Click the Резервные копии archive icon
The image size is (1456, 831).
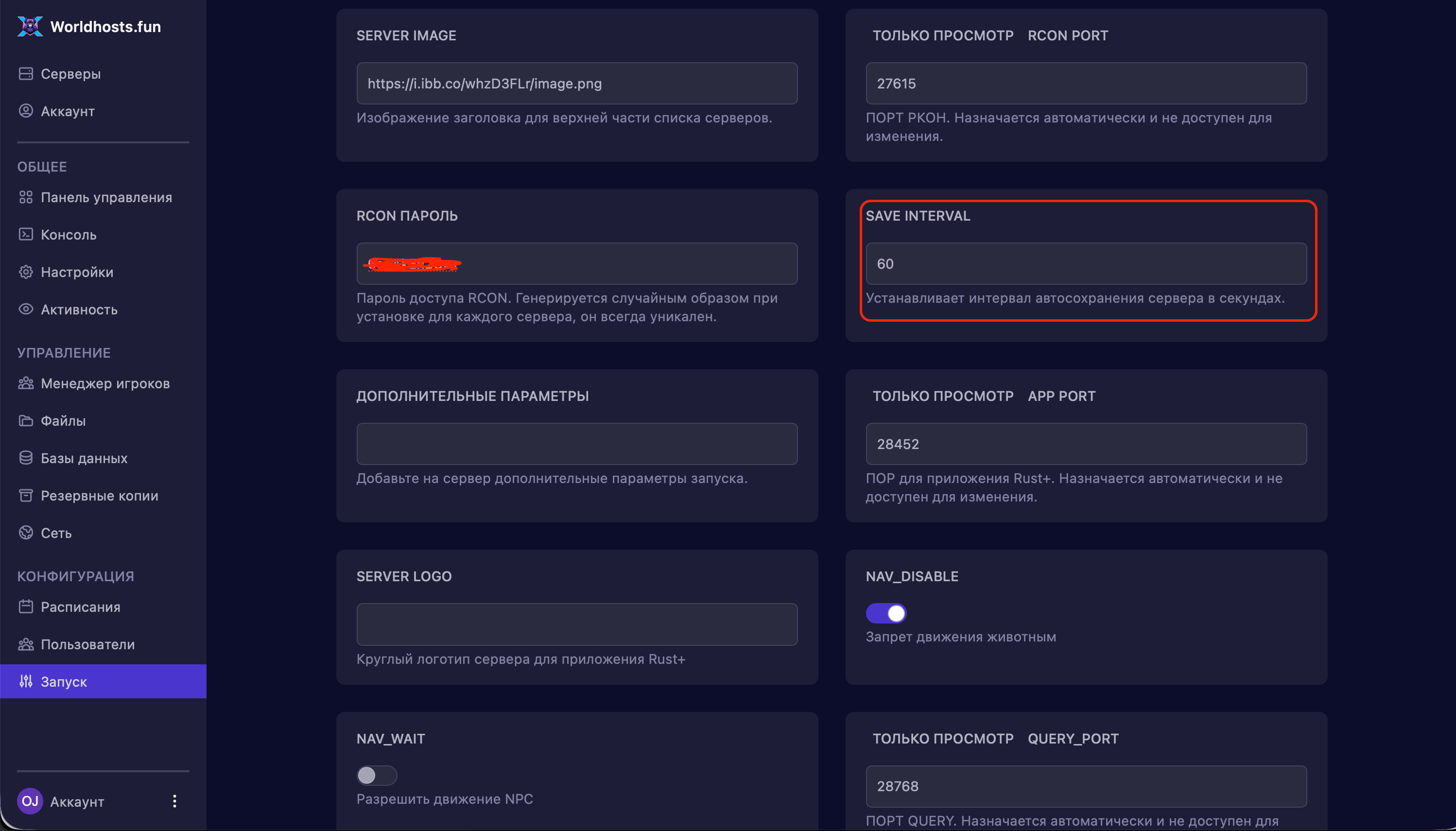tap(26, 495)
